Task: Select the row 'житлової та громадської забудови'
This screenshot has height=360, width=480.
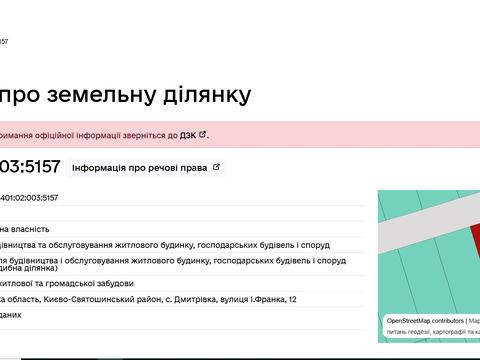Action: click(67, 284)
